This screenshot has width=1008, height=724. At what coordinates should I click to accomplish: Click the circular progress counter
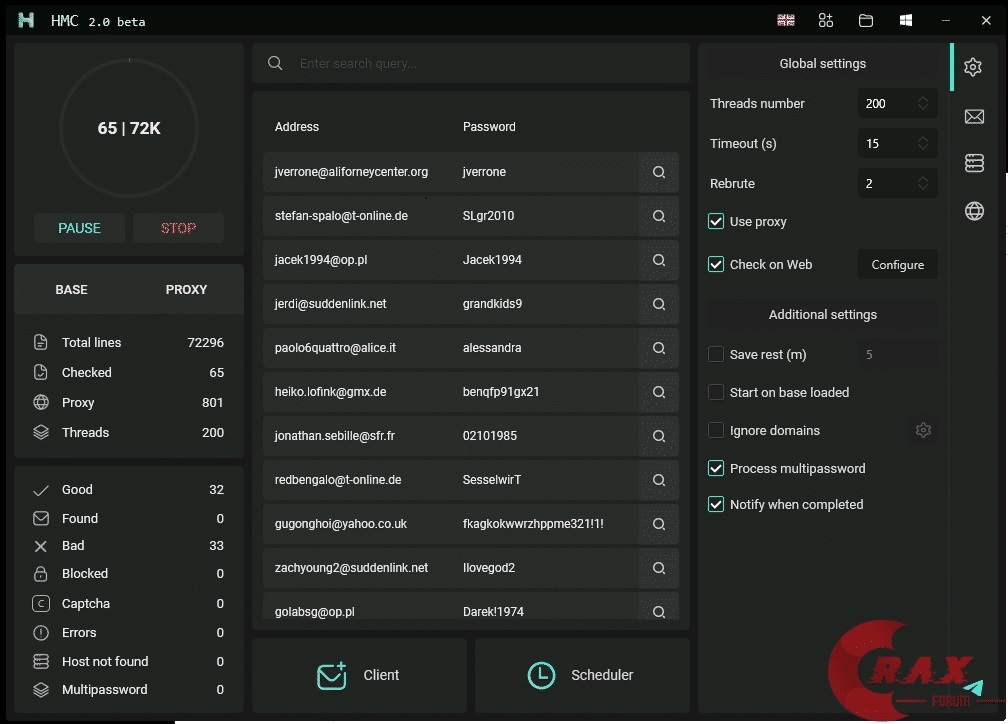[x=129, y=128]
